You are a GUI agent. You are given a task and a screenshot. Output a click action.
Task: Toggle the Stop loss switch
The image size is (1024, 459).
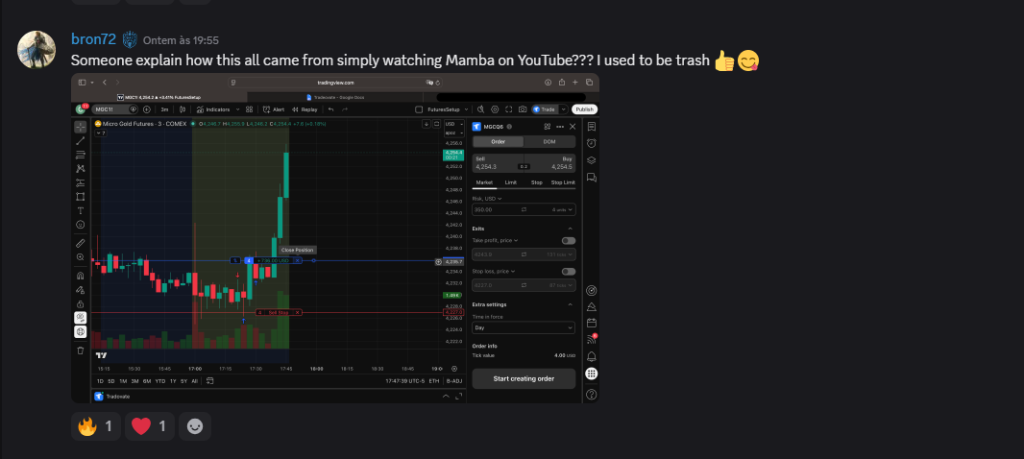pyautogui.click(x=568, y=271)
